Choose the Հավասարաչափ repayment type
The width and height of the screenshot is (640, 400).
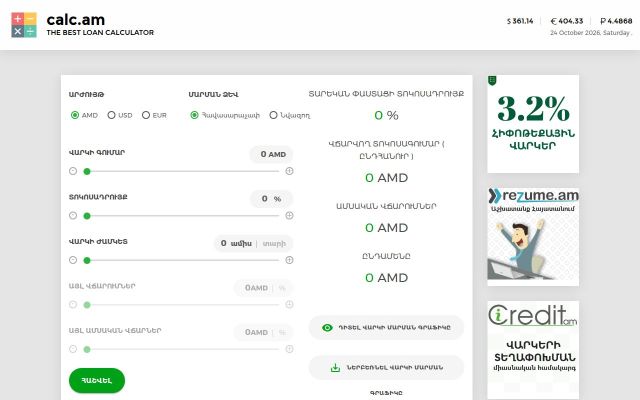pyautogui.click(x=194, y=115)
